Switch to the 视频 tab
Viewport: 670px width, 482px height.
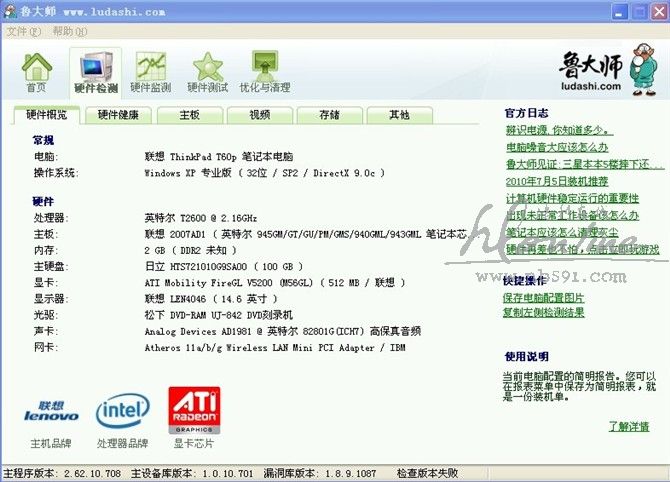point(259,115)
